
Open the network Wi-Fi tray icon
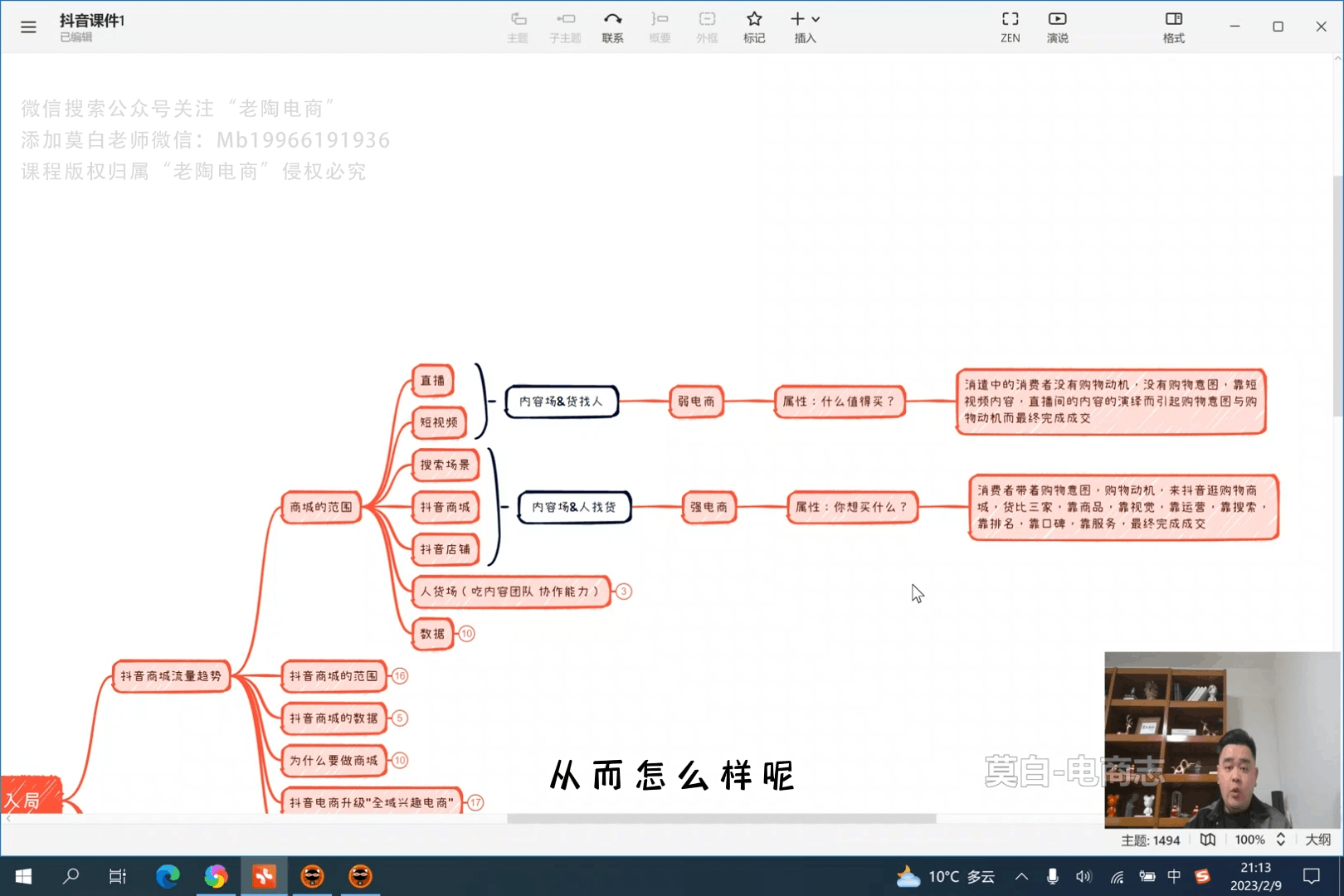point(1117,876)
